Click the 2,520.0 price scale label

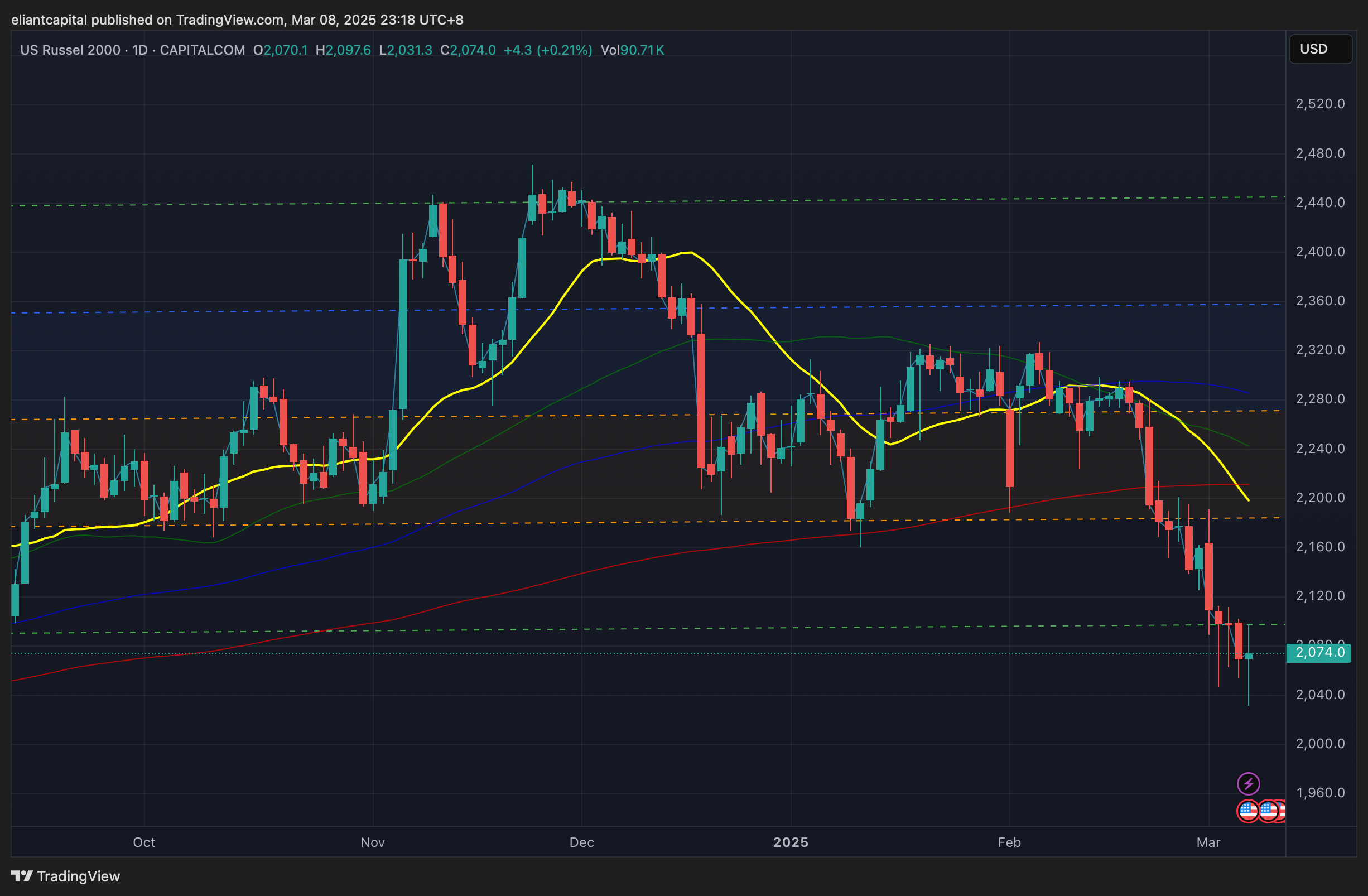[x=1320, y=104]
